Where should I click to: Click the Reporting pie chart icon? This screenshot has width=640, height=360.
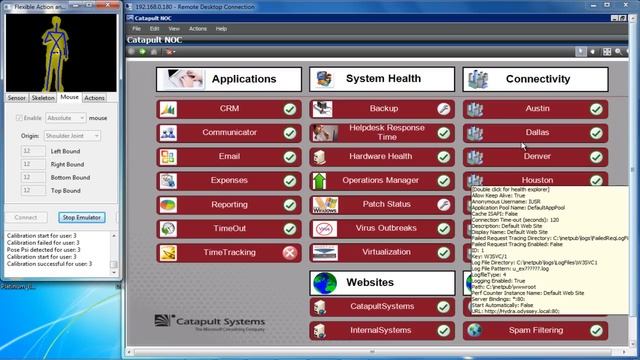(168, 205)
